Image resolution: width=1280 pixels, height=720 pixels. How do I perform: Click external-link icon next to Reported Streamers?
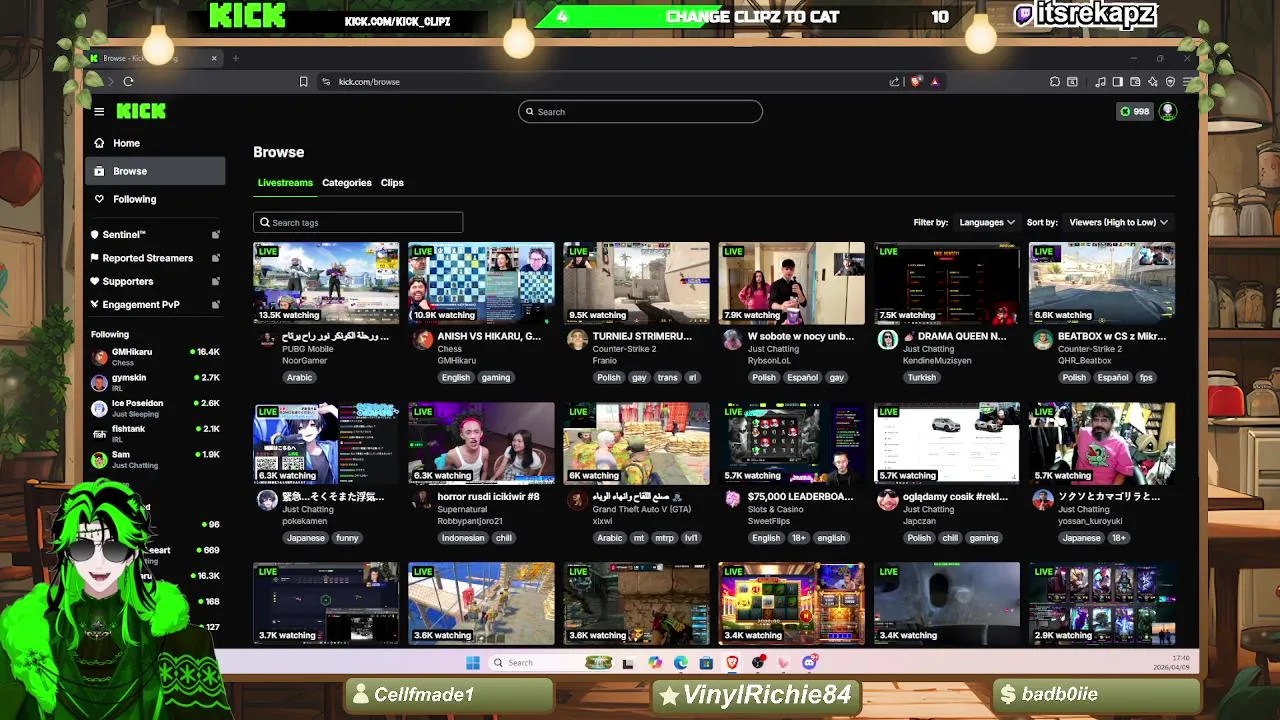215,258
